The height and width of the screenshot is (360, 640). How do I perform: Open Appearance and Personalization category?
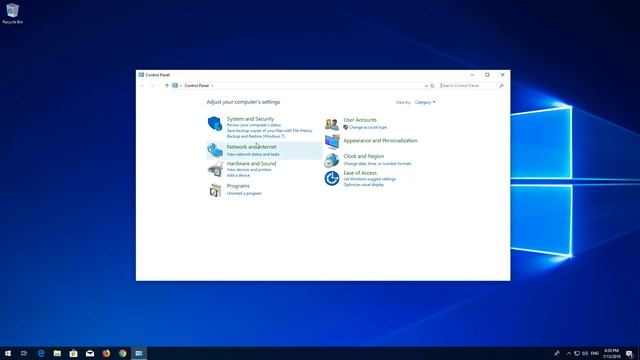click(x=380, y=141)
